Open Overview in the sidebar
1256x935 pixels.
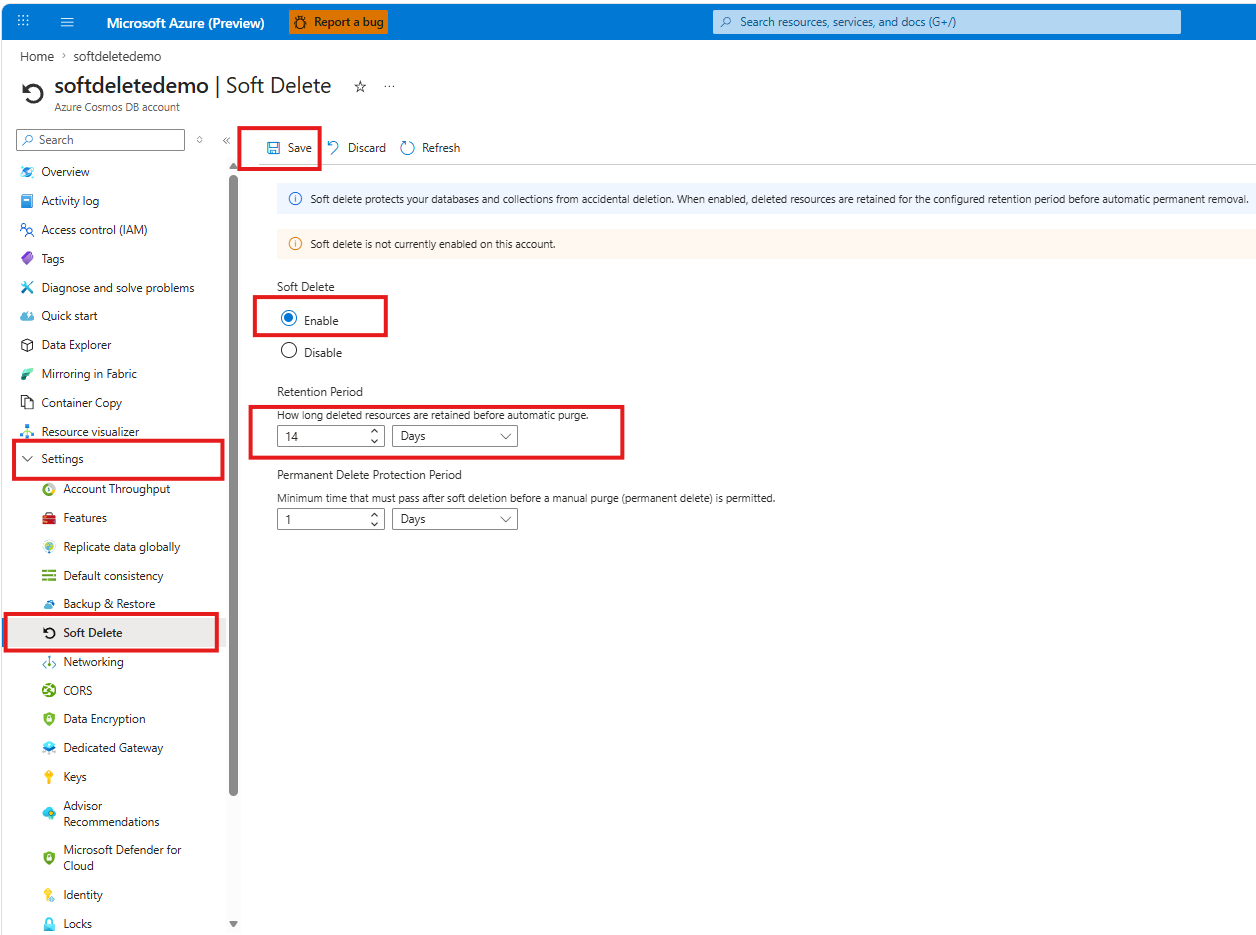click(65, 172)
